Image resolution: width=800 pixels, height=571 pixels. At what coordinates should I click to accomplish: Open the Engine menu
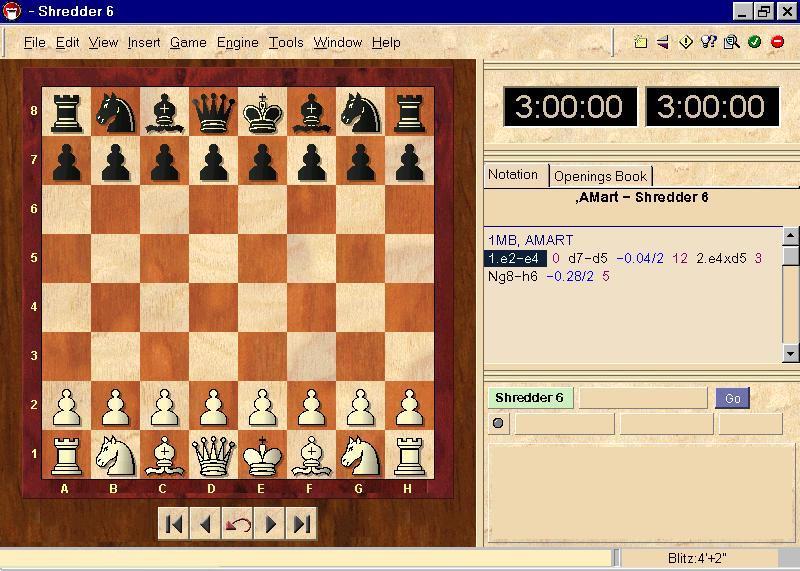pos(237,42)
